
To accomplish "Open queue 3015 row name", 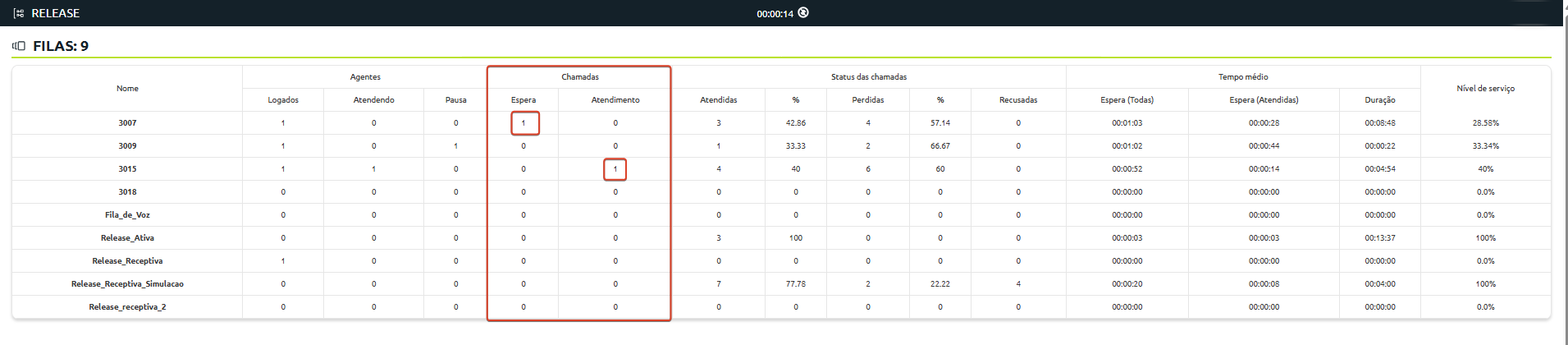I will click(127, 169).
